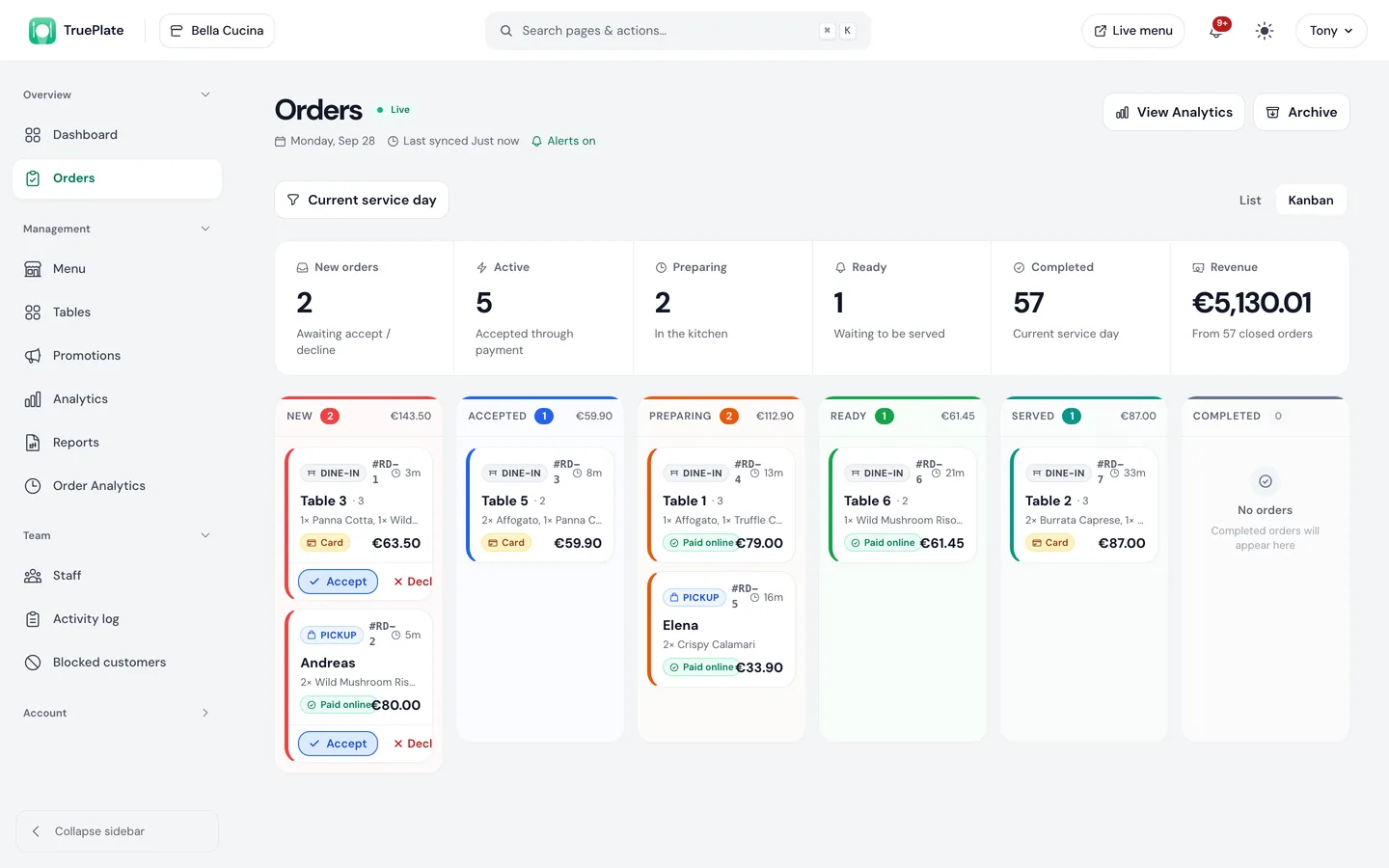1389x868 pixels.
Task: Click the Analytics bar chart icon
Action: 33,399
